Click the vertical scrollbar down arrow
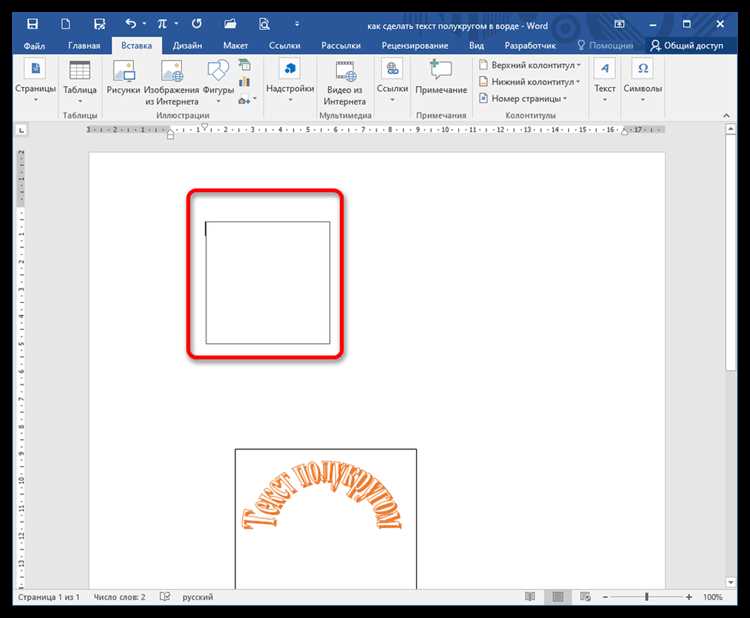Image resolution: width=750 pixels, height=618 pixels. pyautogui.click(x=730, y=583)
